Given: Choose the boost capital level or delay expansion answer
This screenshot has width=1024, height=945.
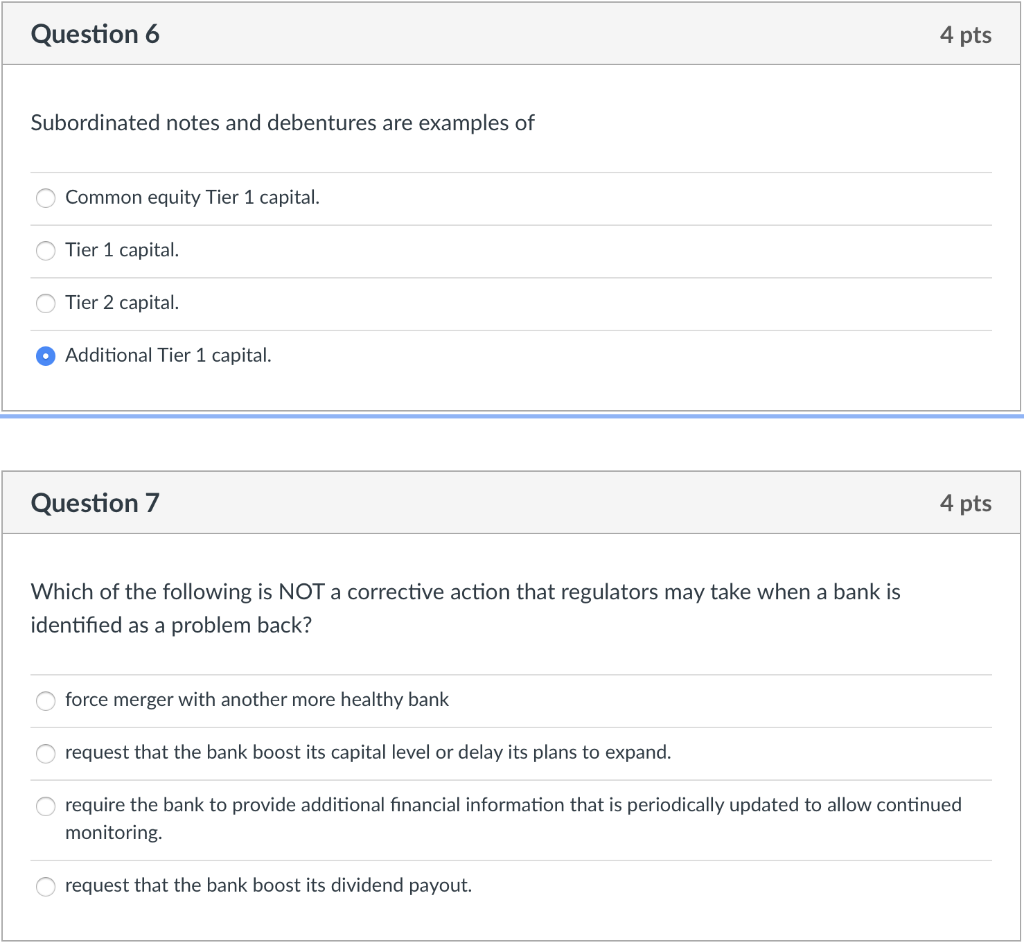Looking at the screenshot, I should [x=45, y=753].
